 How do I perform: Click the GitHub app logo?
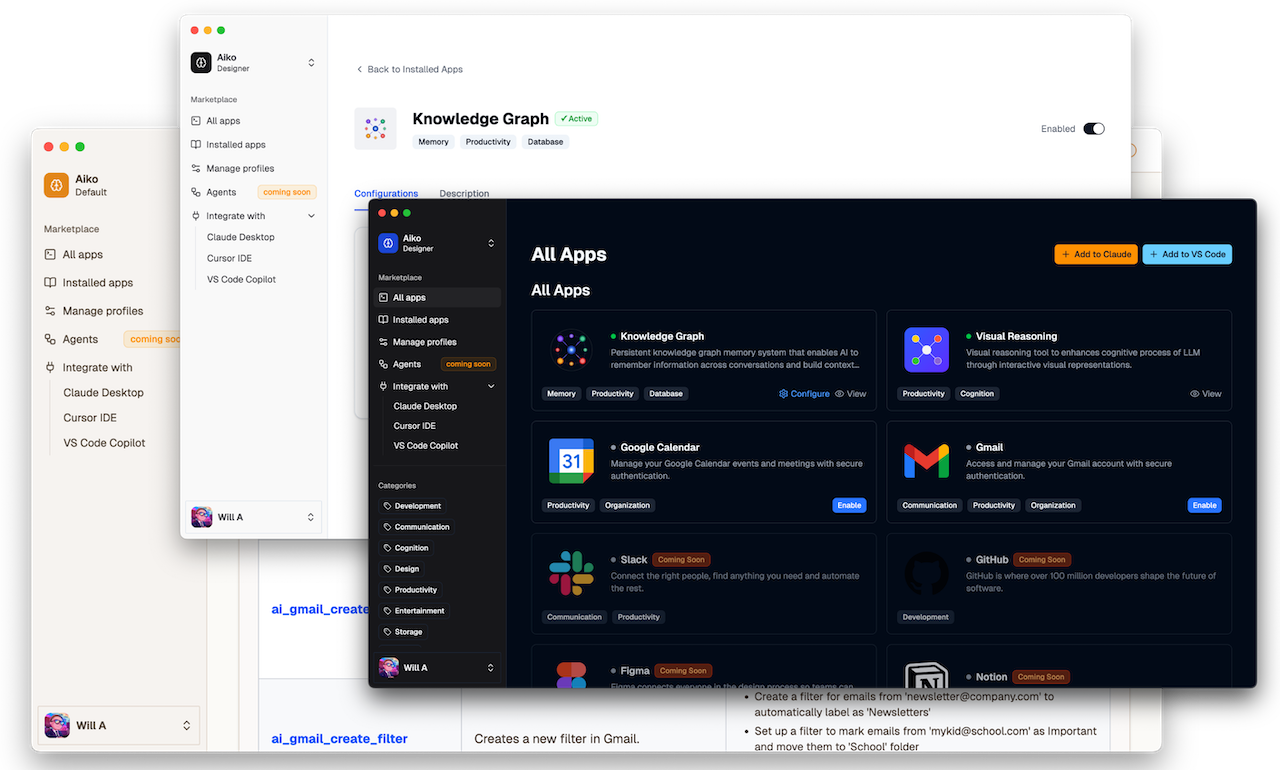tap(926, 573)
